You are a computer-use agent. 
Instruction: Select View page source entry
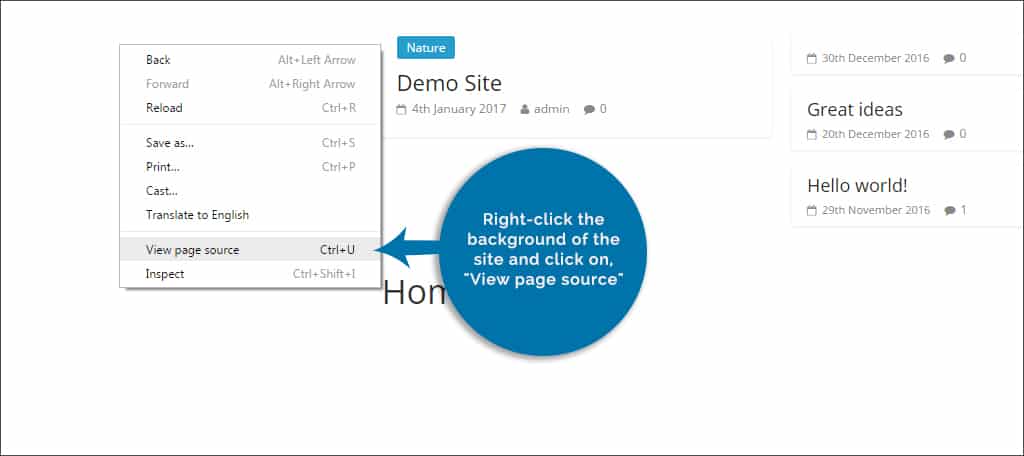(249, 250)
